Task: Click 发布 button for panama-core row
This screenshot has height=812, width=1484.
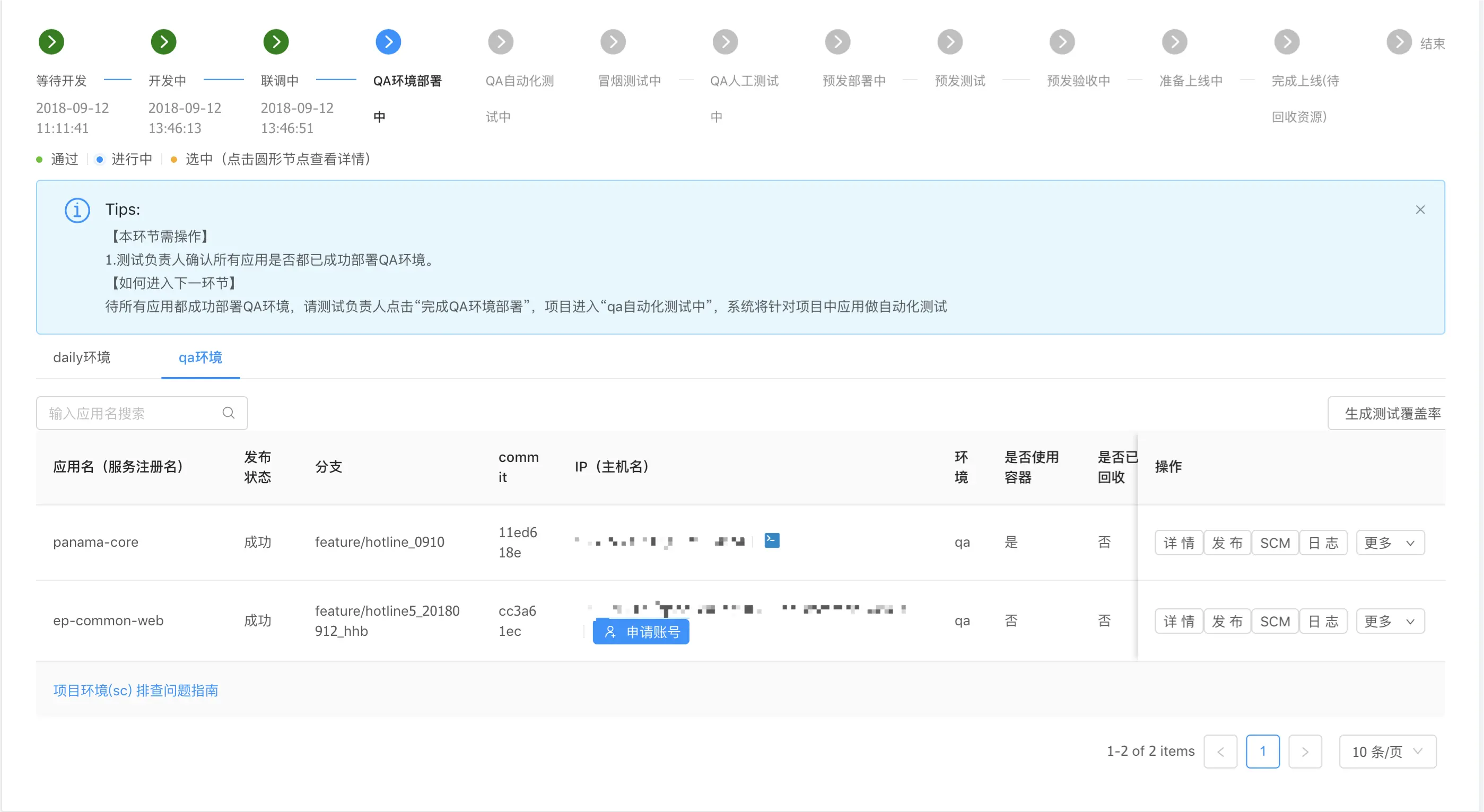Action: pyautogui.click(x=1227, y=543)
